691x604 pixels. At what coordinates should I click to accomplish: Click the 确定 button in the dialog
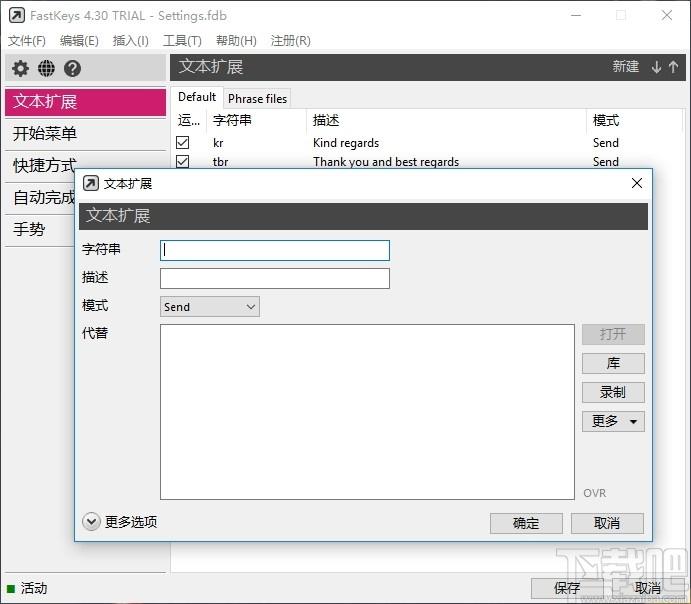click(526, 523)
